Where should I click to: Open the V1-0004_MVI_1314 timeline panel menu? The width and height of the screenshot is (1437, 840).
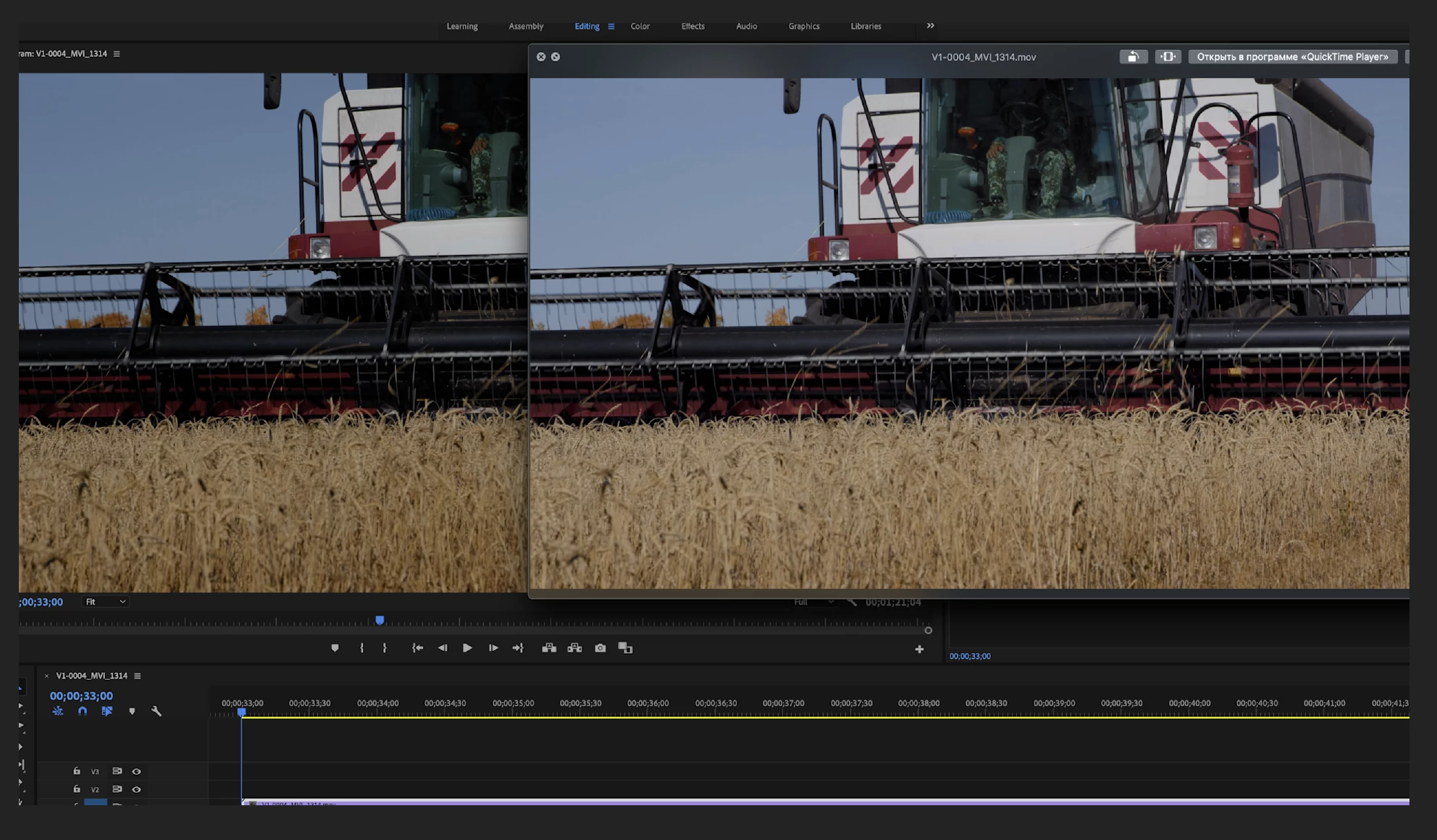point(138,676)
